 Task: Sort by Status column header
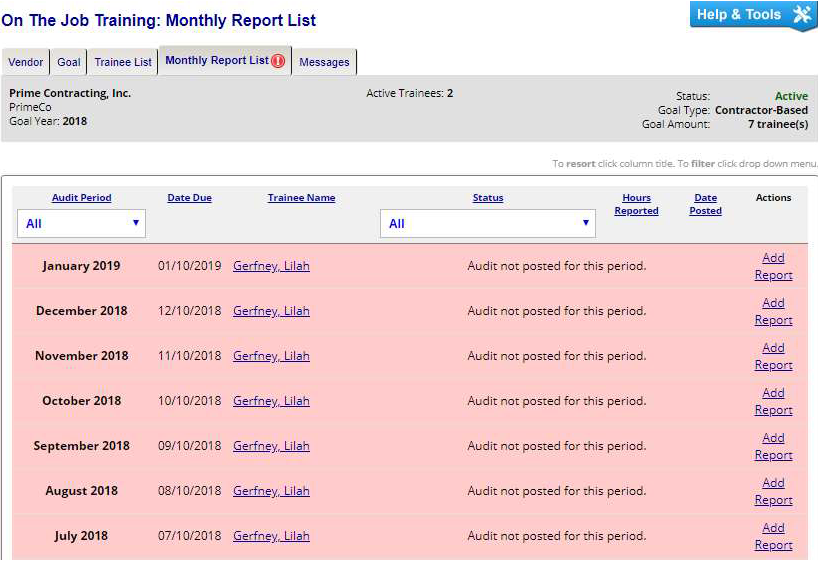coord(487,198)
